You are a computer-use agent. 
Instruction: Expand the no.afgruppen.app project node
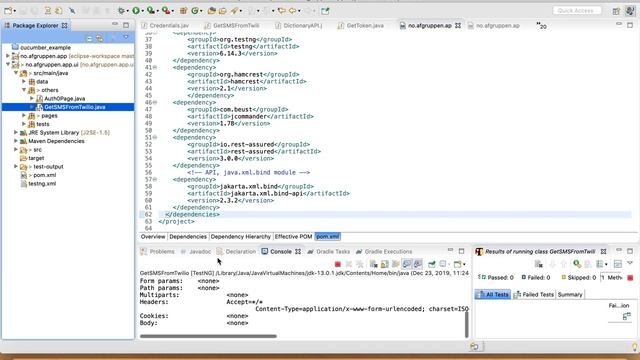(8, 56)
